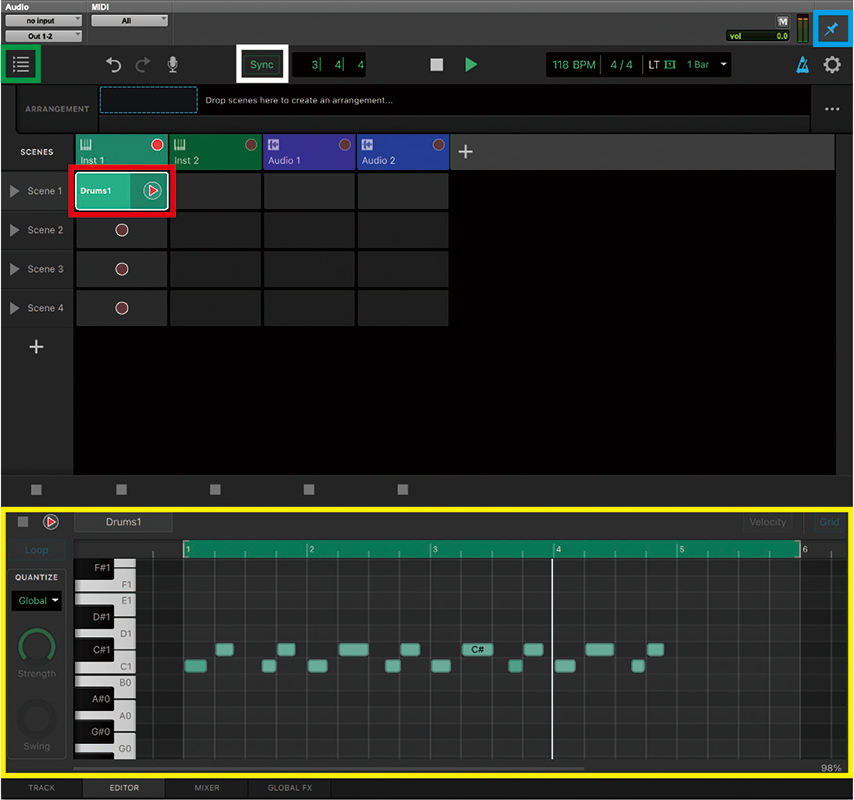Switch to the GLOBAL FX tab
Screen dimensions: 854x800
(290, 788)
